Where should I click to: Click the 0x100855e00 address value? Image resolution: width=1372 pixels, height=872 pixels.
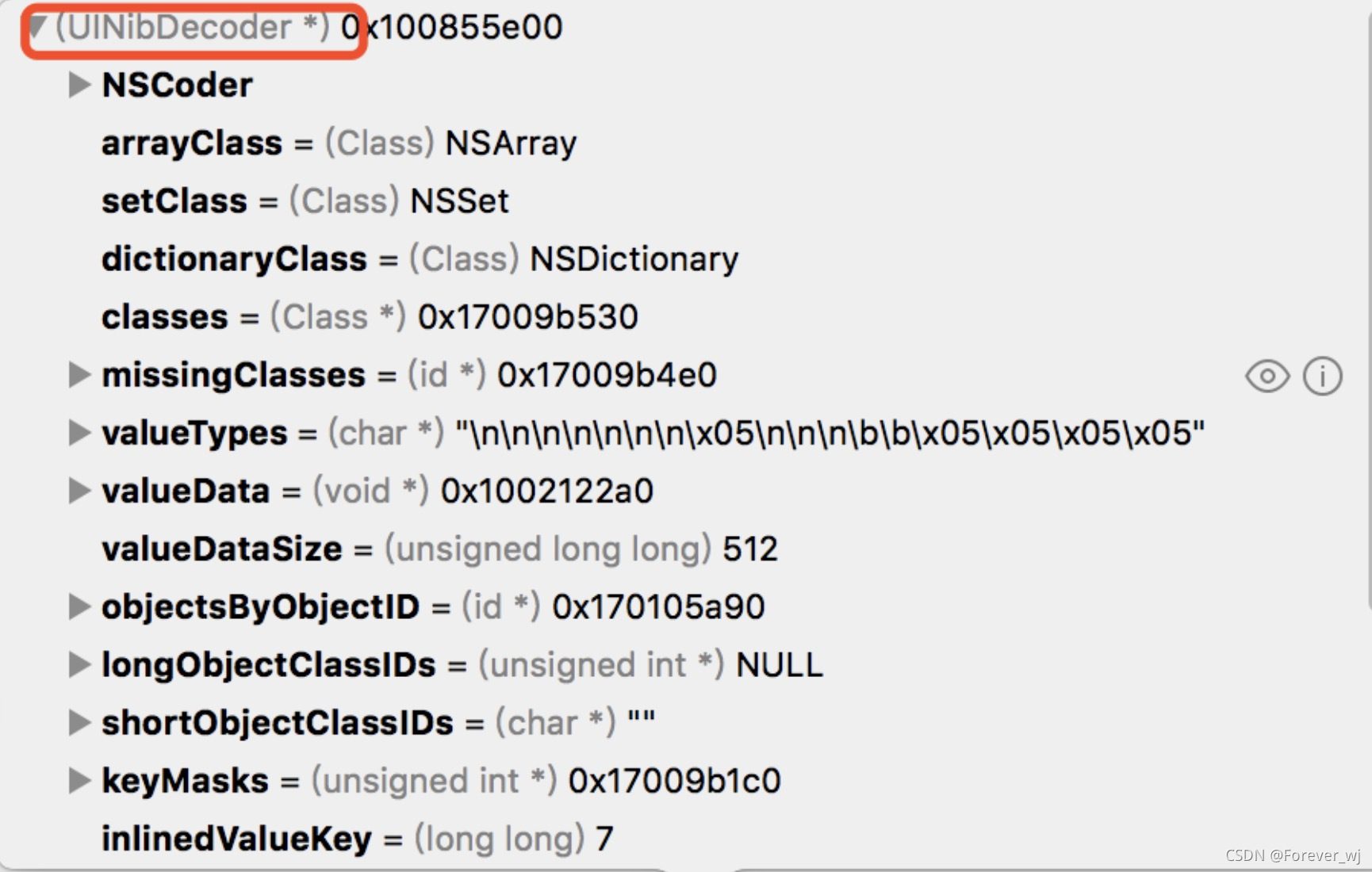[451, 28]
